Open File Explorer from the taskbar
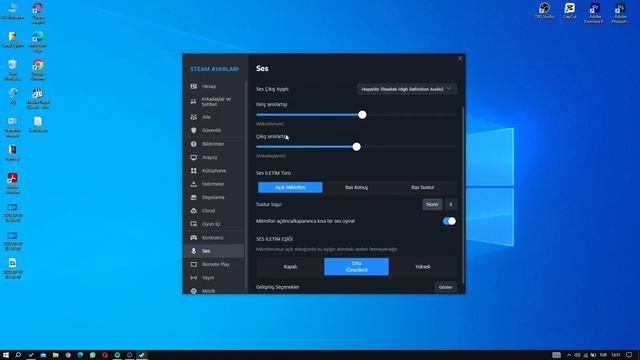 56,355
